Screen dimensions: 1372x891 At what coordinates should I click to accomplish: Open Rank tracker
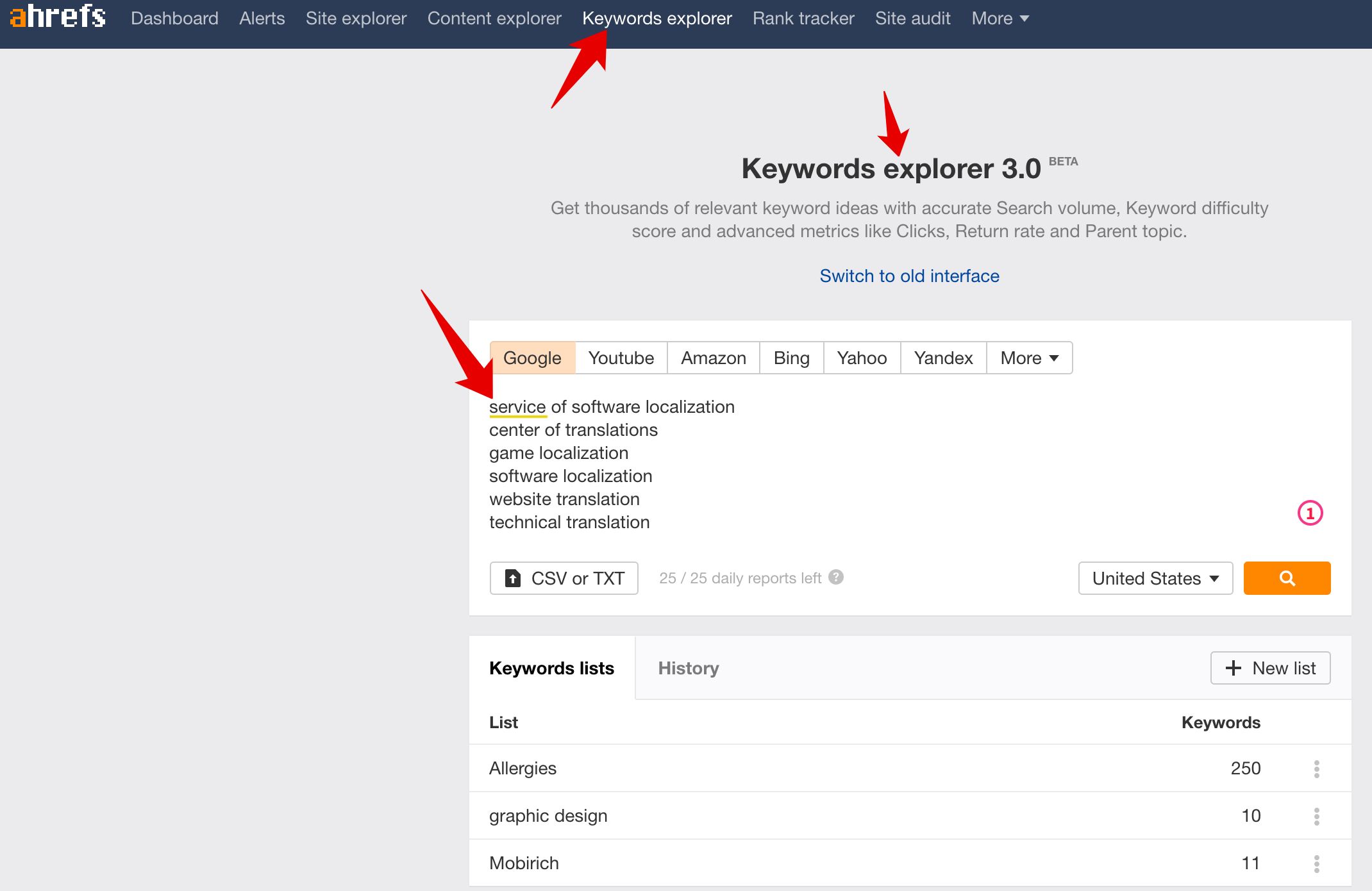pos(803,19)
